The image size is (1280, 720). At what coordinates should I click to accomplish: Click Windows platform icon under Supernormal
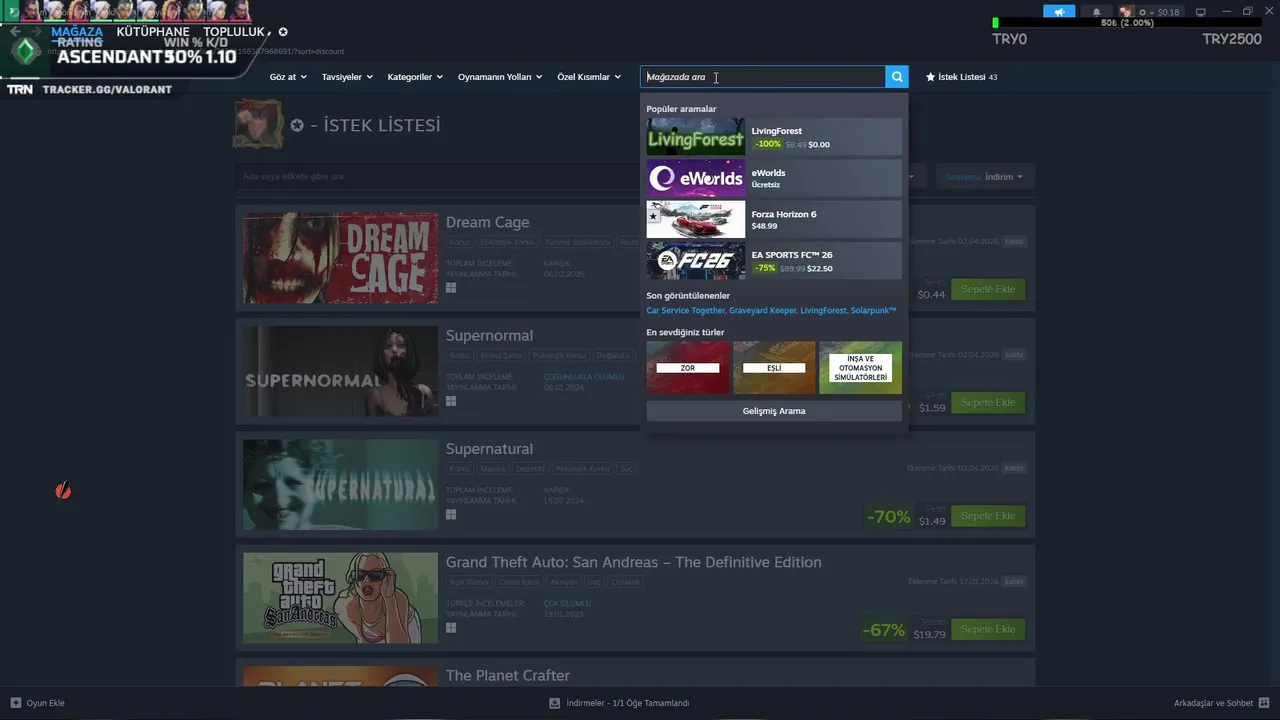(x=451, y=401)
